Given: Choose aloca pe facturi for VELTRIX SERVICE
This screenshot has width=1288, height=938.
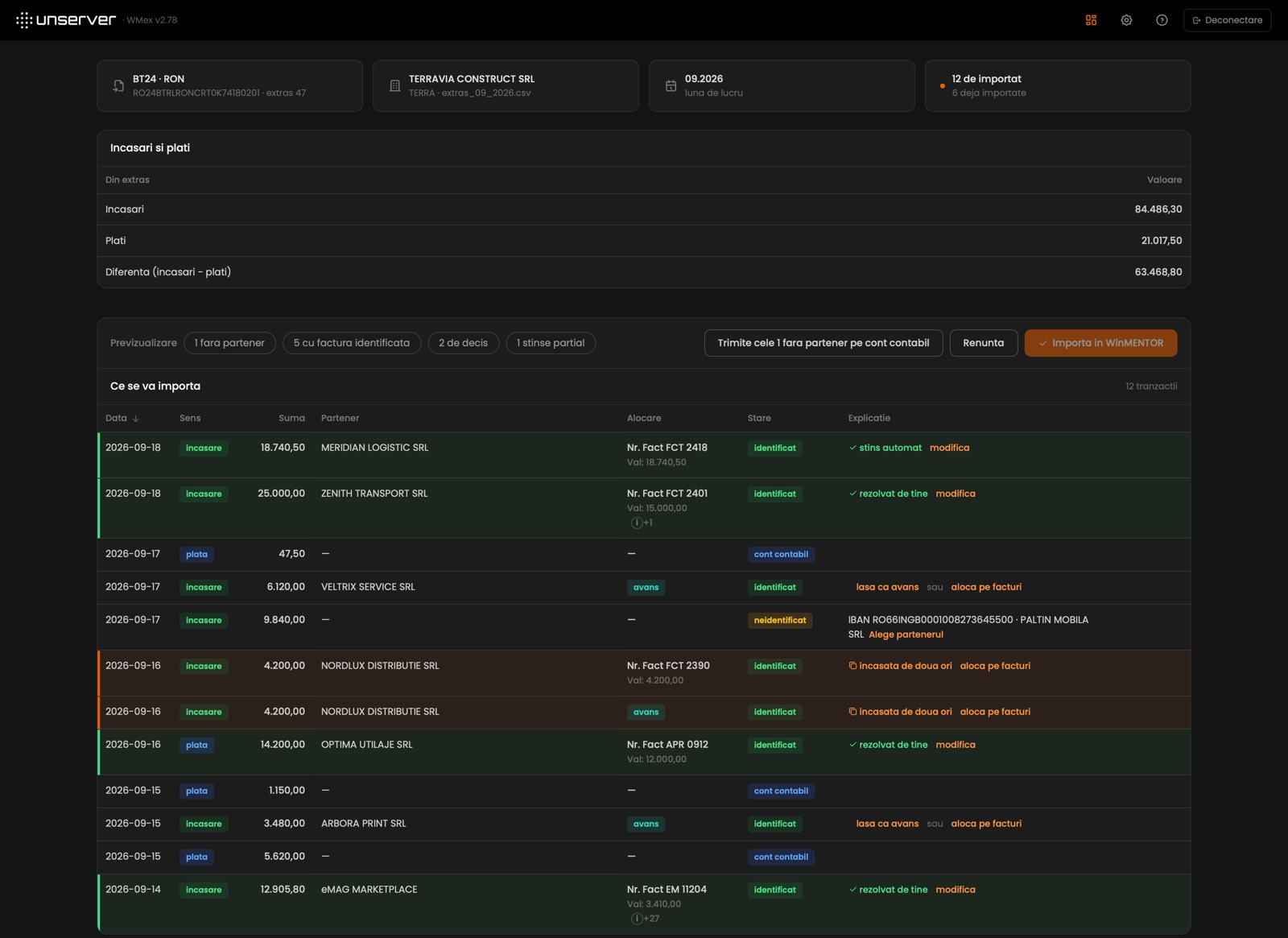Looking at the screenshot, I should point(986,587).
